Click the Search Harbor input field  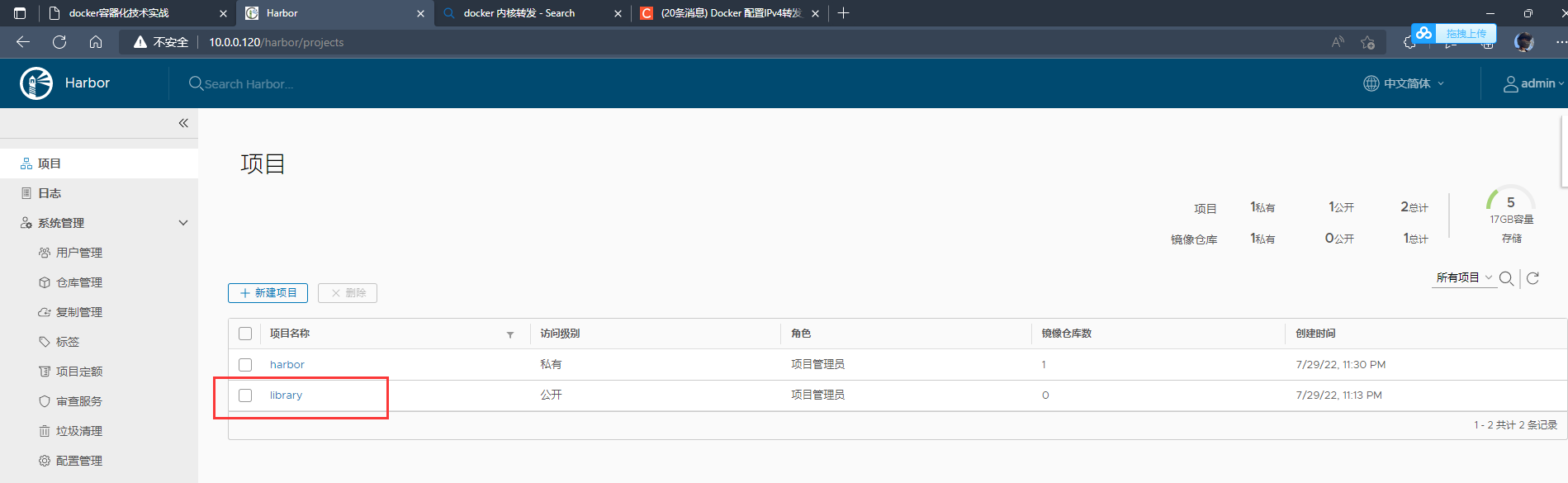tap(248, 84)
